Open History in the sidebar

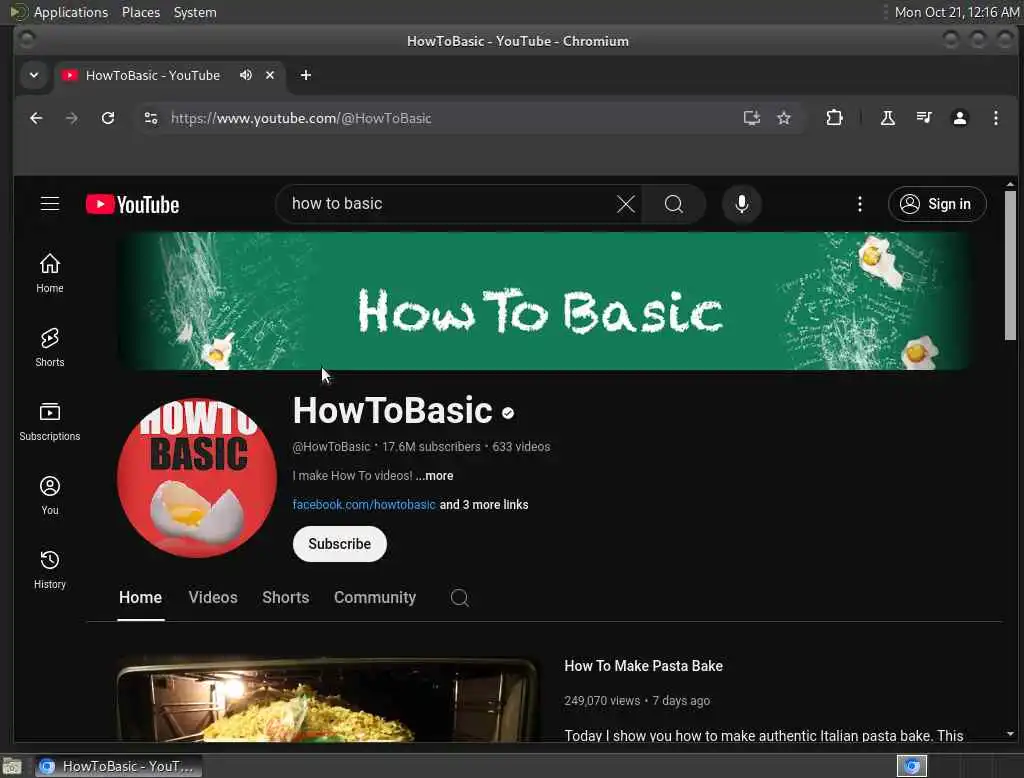50,569
